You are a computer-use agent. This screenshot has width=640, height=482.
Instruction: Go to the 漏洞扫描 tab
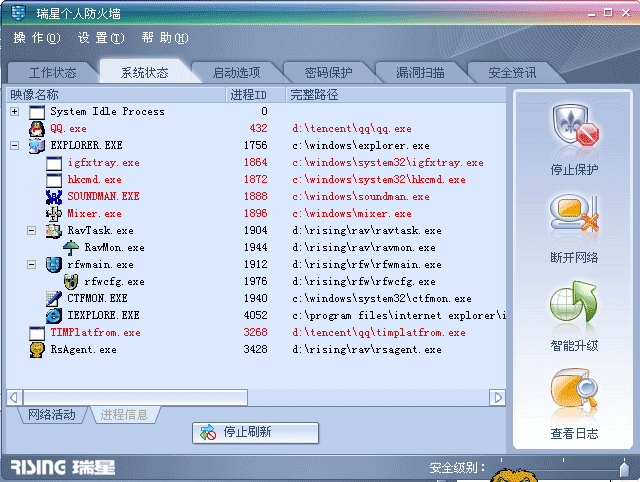(x=420, y=73)
